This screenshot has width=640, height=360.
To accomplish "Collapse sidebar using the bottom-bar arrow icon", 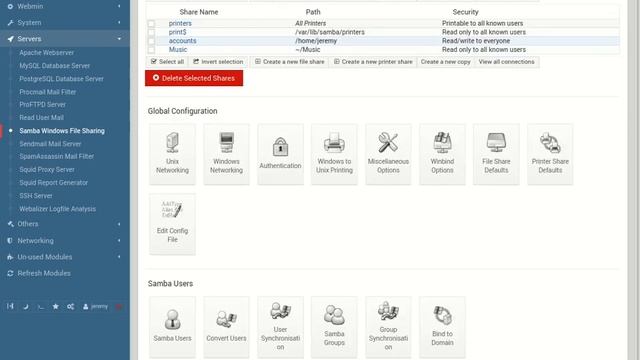I will pos(10,306).
